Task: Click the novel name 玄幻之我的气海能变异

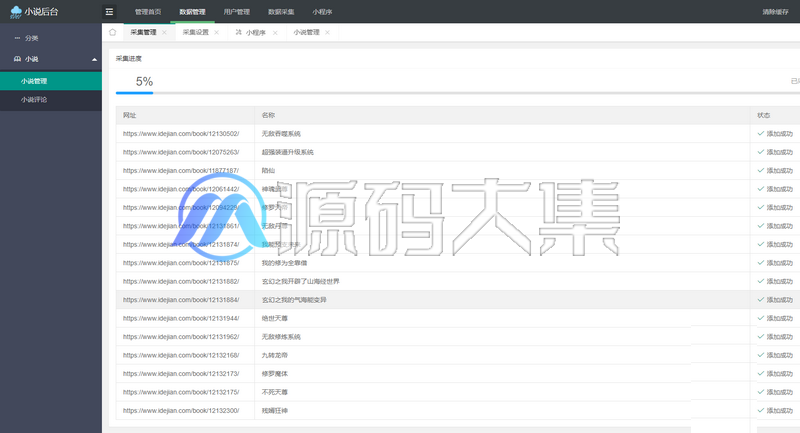Action: [294, 300]
